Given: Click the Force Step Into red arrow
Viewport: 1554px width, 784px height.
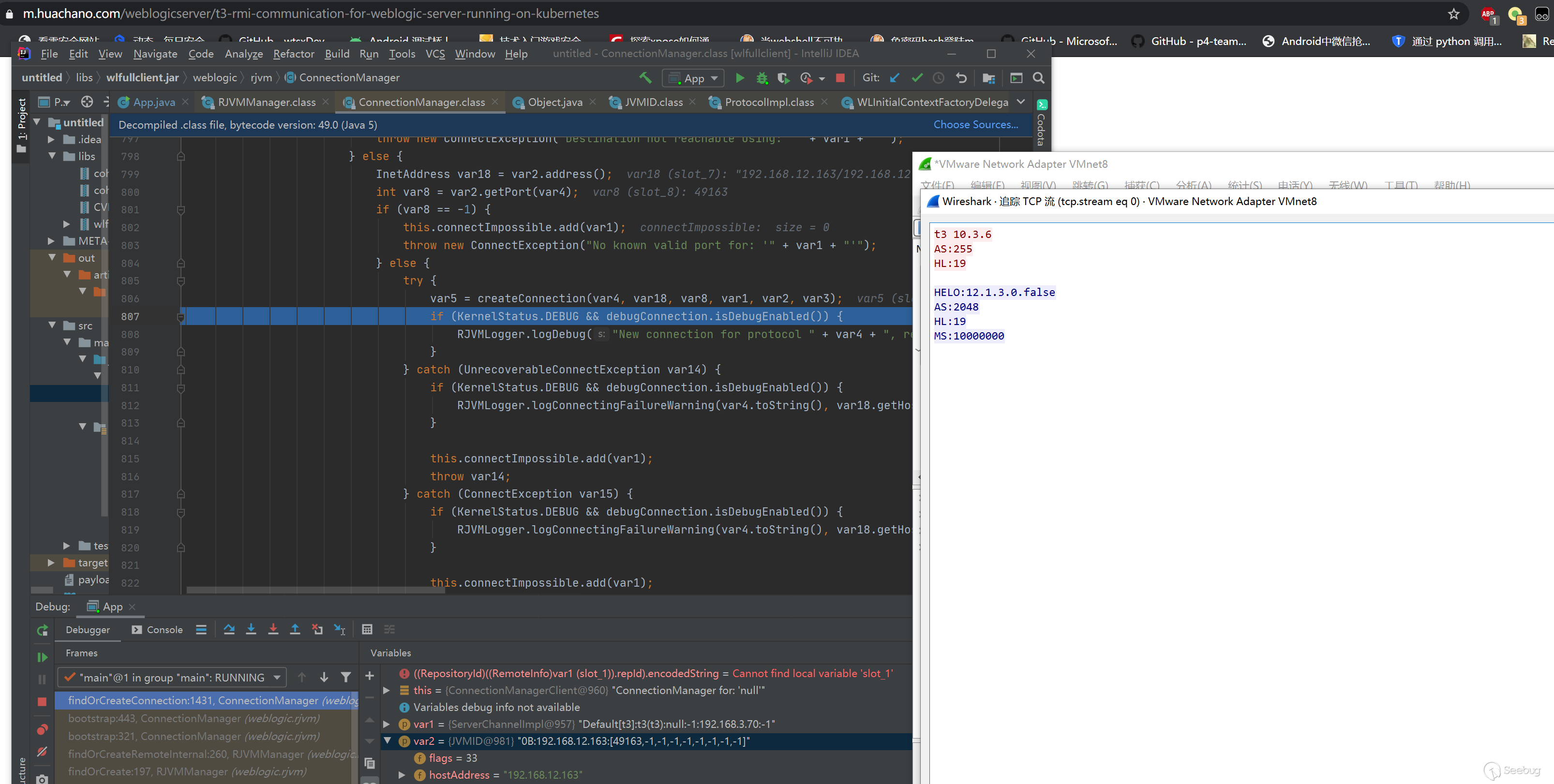Looking at the screenshot, I should pyautogui.click(x=273, y=629).
